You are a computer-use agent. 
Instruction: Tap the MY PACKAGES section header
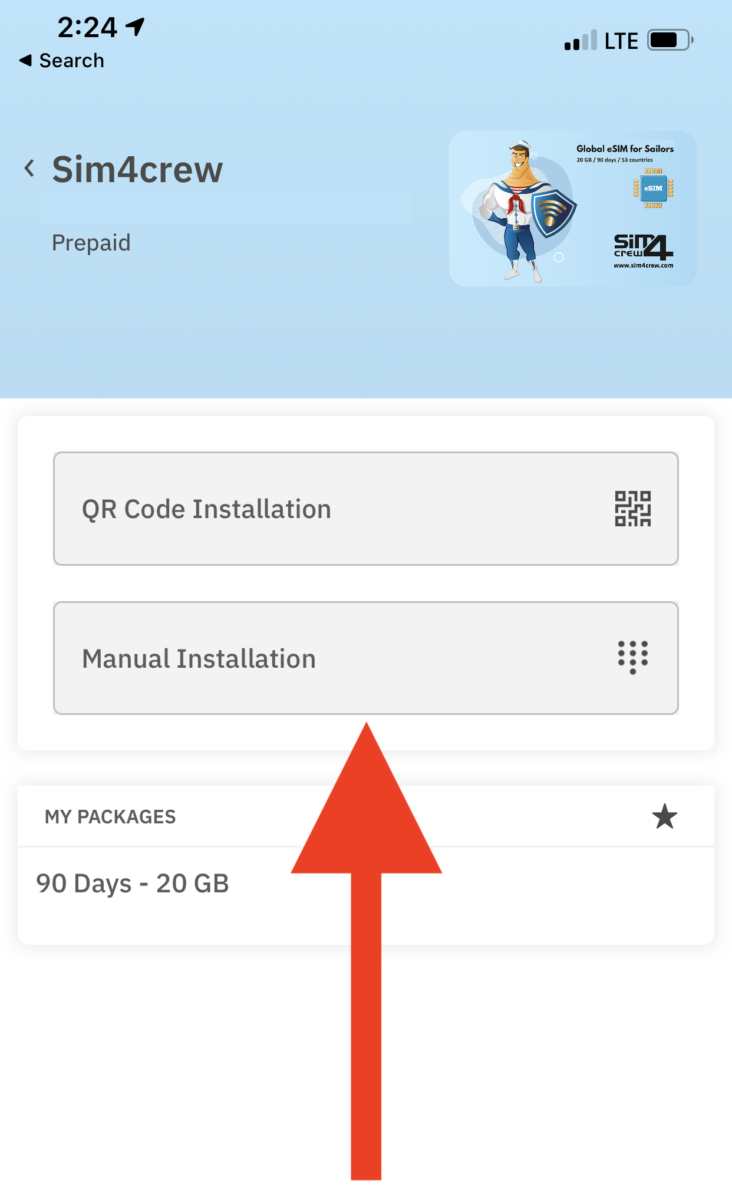point(110,817)
